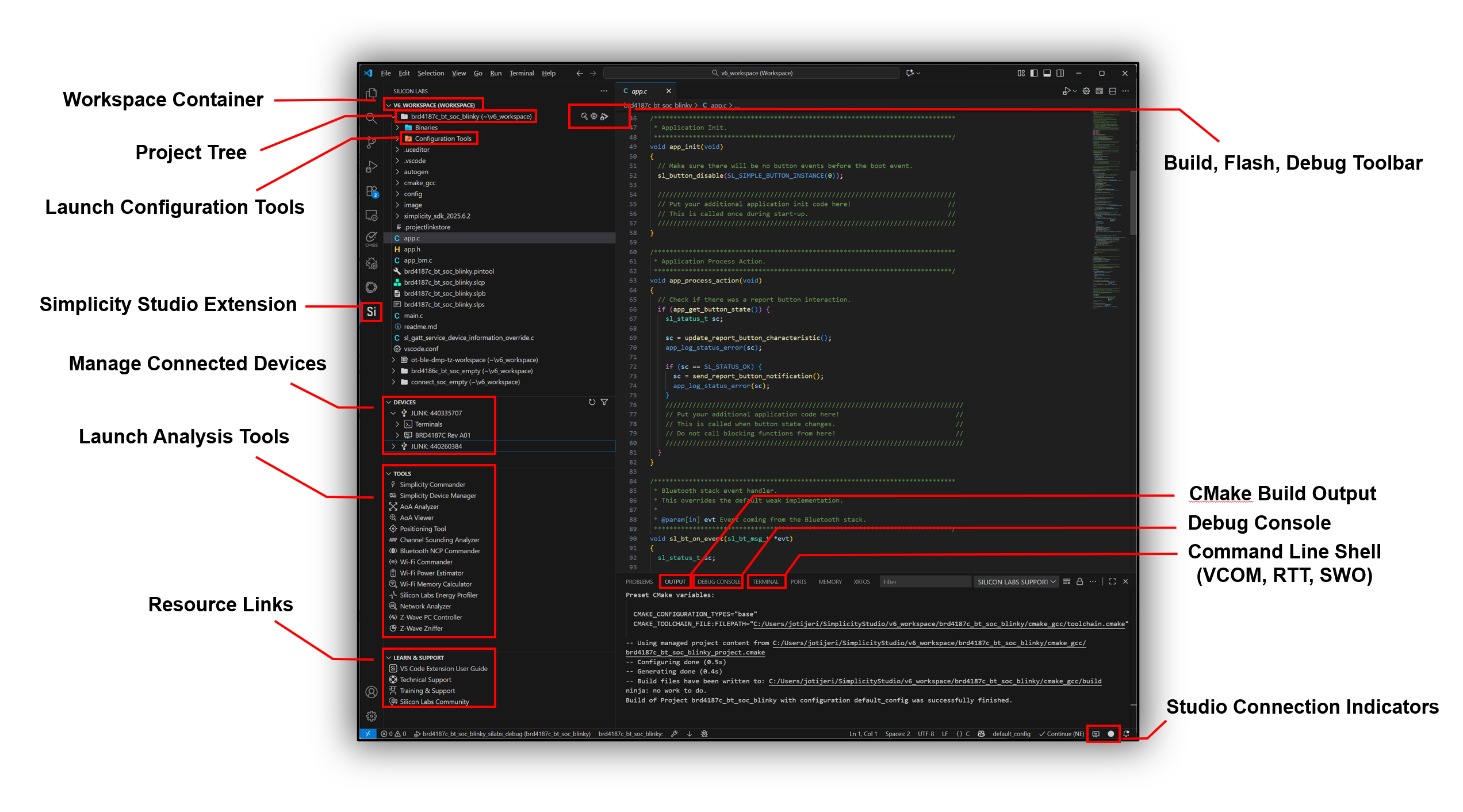Open the SILICON LABS SUPPORT output dropdown
The image size is (1463, 812).
point(1016,581)
